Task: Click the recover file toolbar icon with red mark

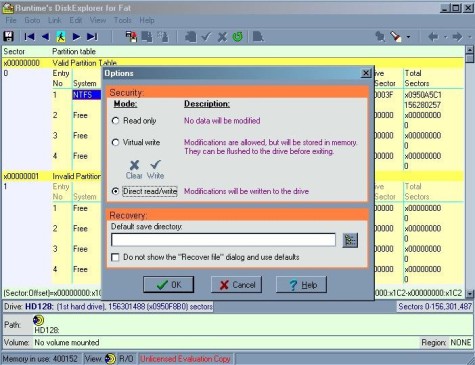Action: click(131, 36)
